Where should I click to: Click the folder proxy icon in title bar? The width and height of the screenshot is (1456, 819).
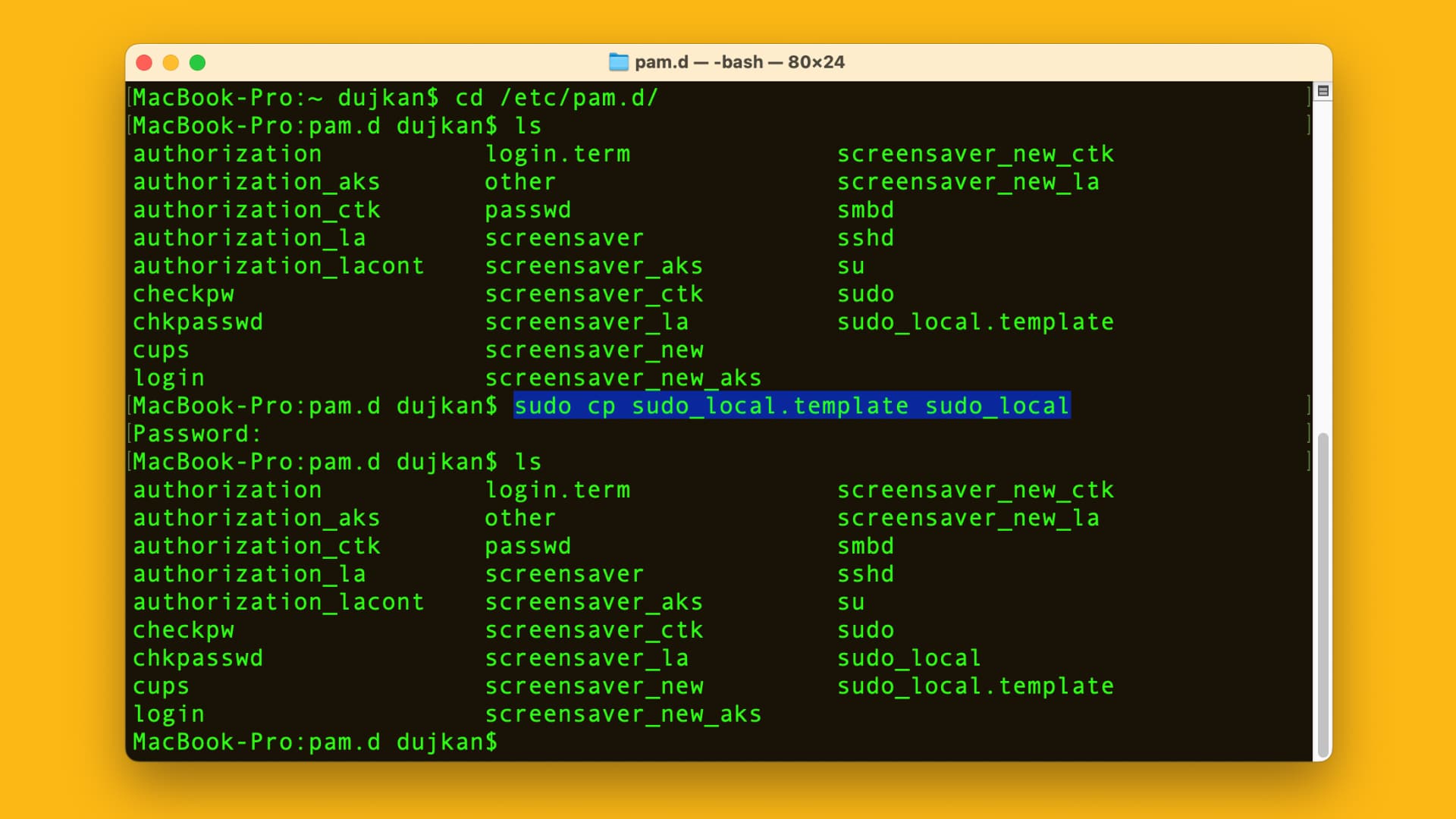619,62
